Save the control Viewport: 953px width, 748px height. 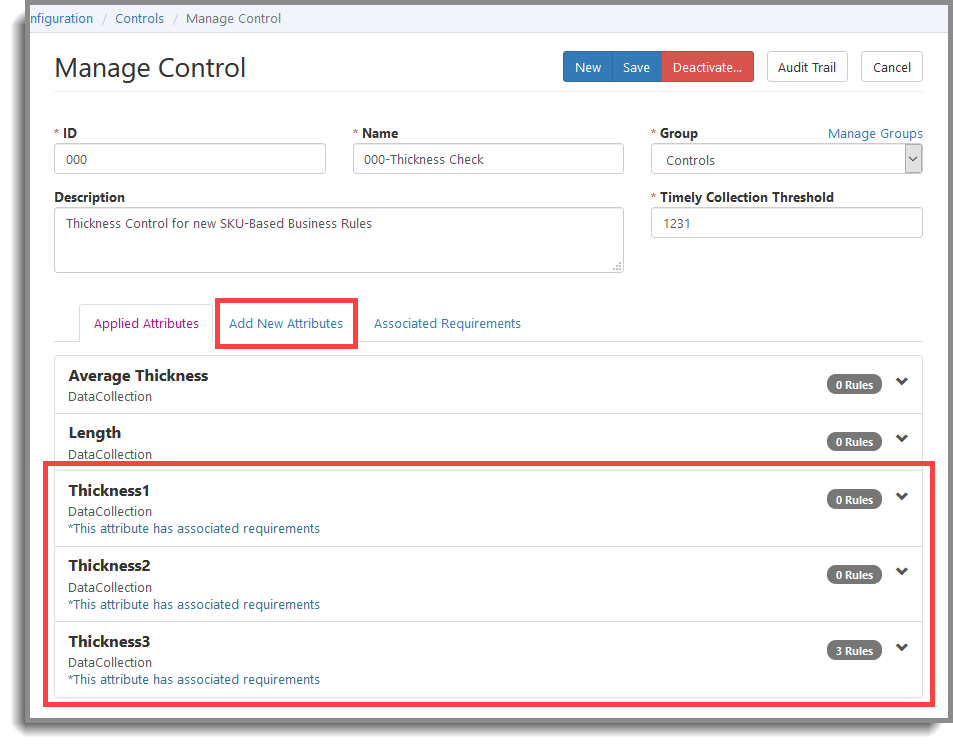636,67
